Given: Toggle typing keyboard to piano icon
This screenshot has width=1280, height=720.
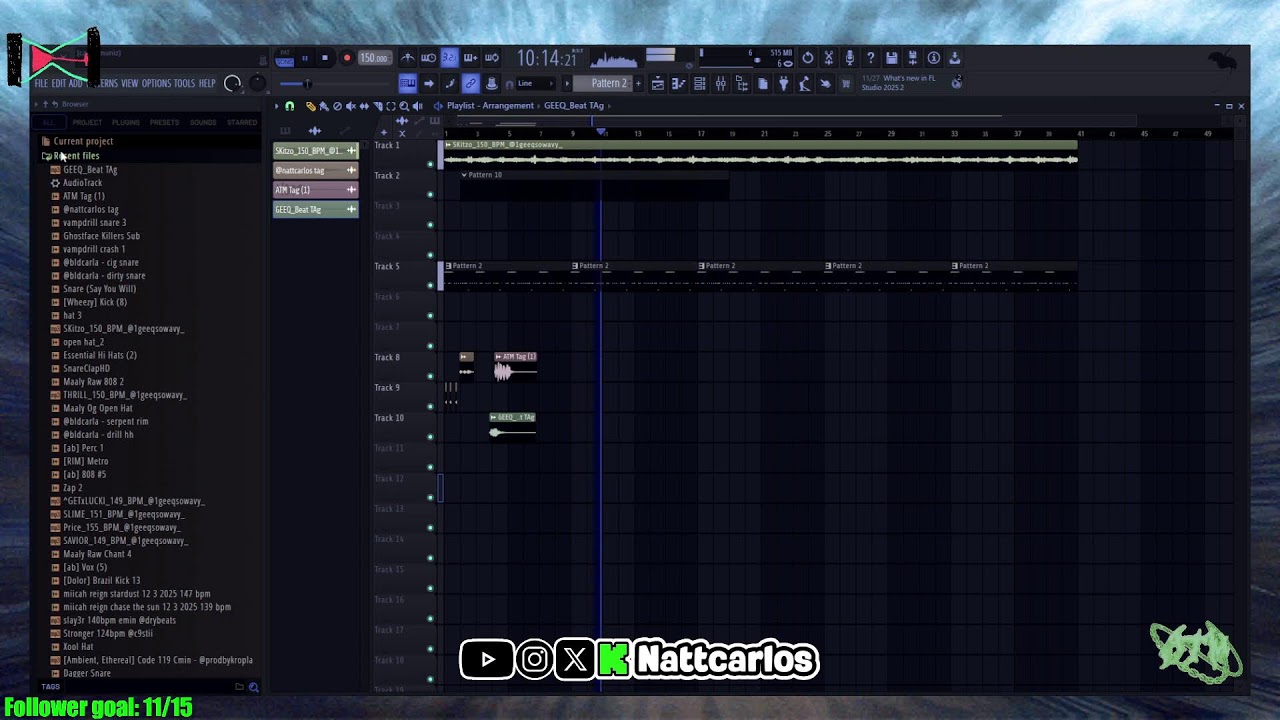Looking at the screenshot, I should tap(408, 84).
